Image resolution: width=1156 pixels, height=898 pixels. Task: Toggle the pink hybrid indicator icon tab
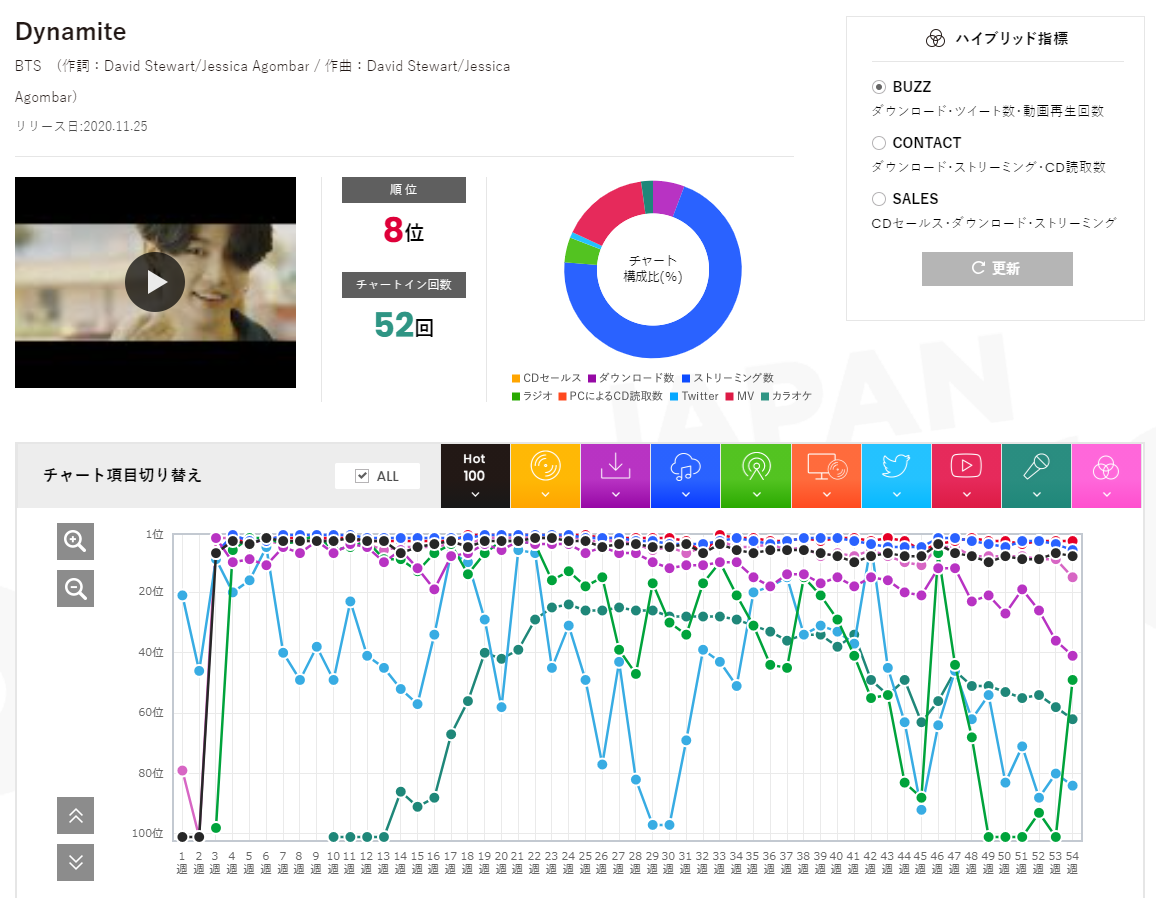click(1107, 476)
